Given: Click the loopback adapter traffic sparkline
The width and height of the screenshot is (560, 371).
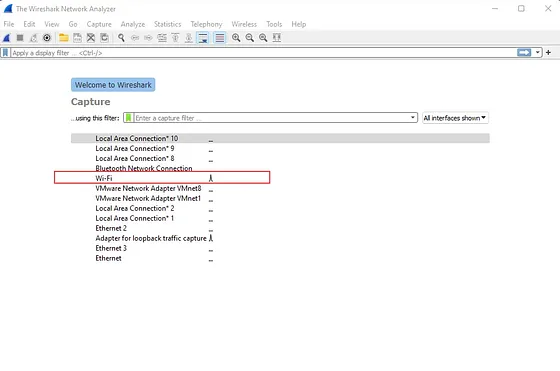Looking at the screenshot, I should 211,238.
